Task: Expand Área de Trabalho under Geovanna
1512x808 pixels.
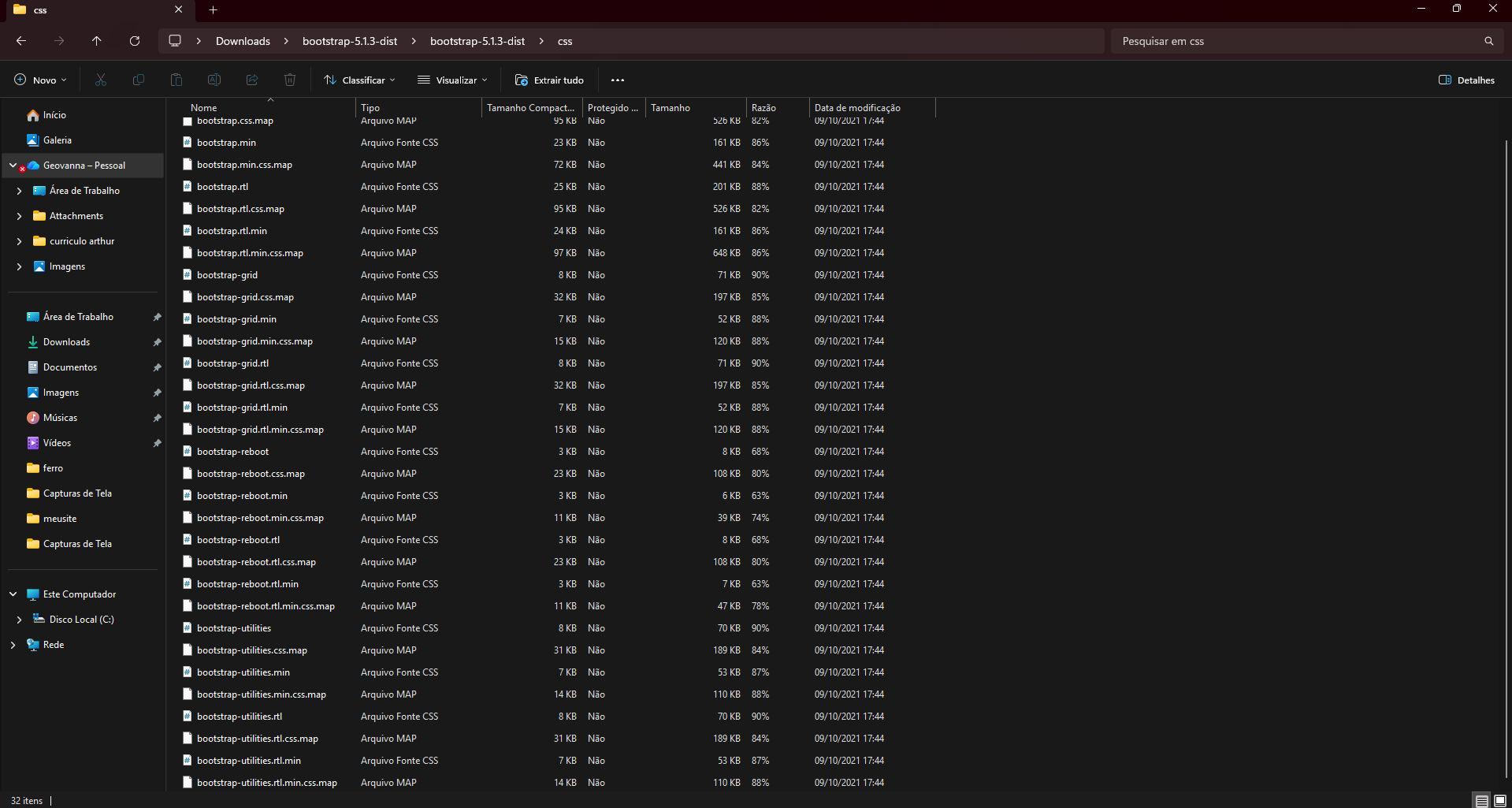Action: [19, 191]
